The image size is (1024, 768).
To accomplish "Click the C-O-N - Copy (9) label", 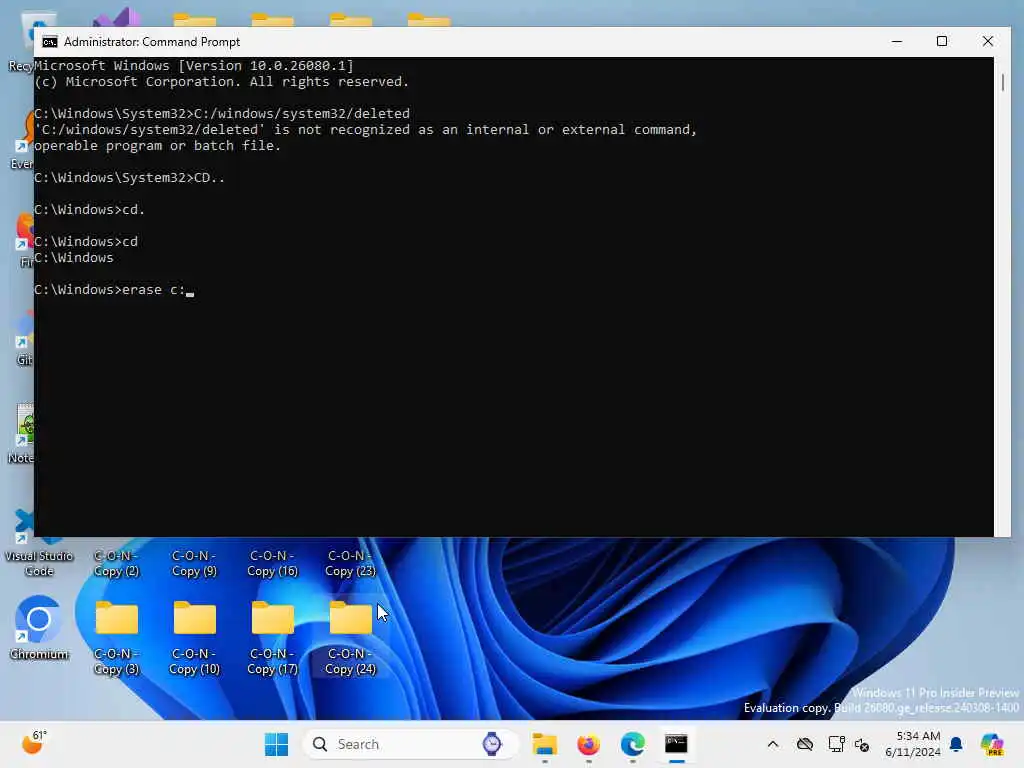I will pos(194,563).
